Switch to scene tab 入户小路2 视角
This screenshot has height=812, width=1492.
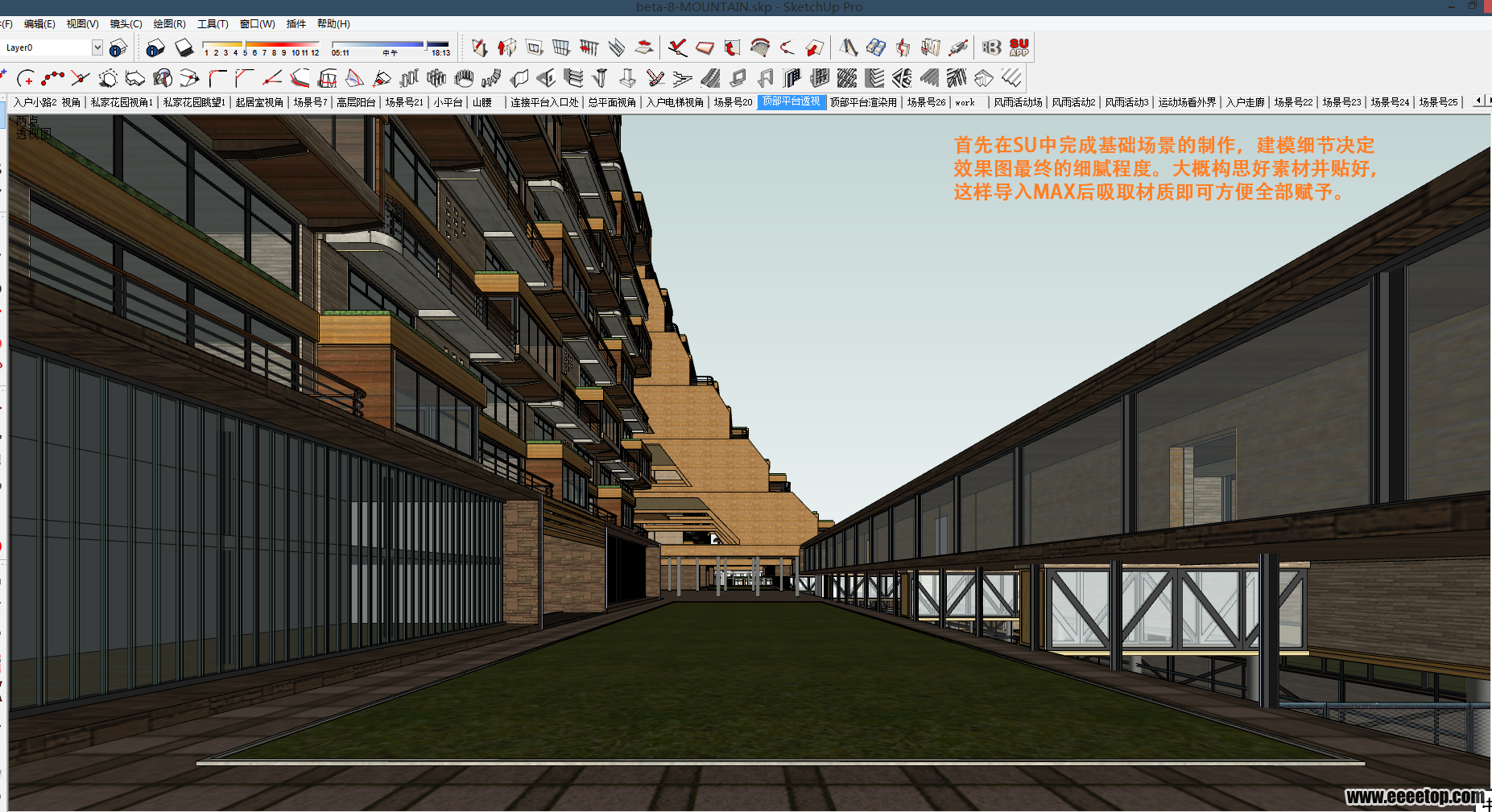coord(47,102)
